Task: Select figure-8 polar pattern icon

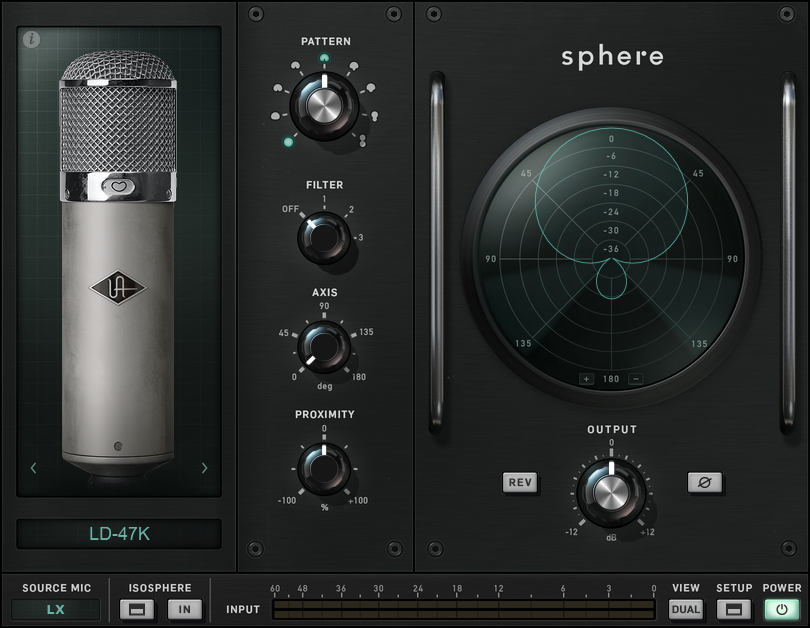Action: point(363,140)
